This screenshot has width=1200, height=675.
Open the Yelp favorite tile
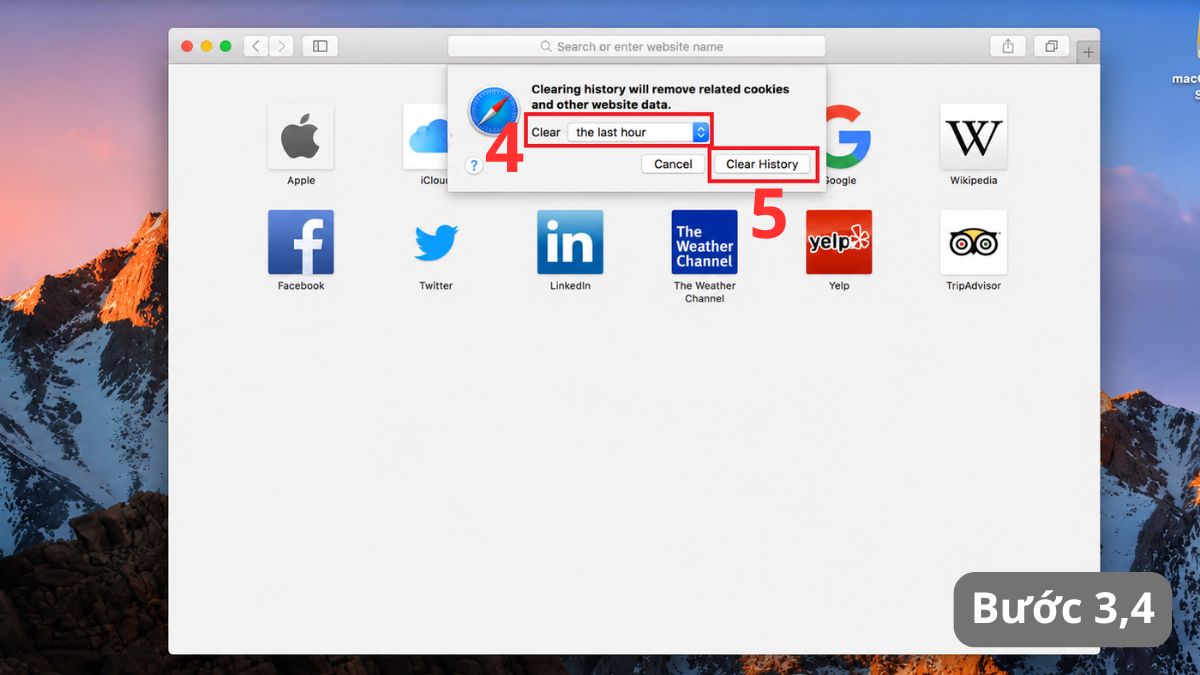coord(839,242)
